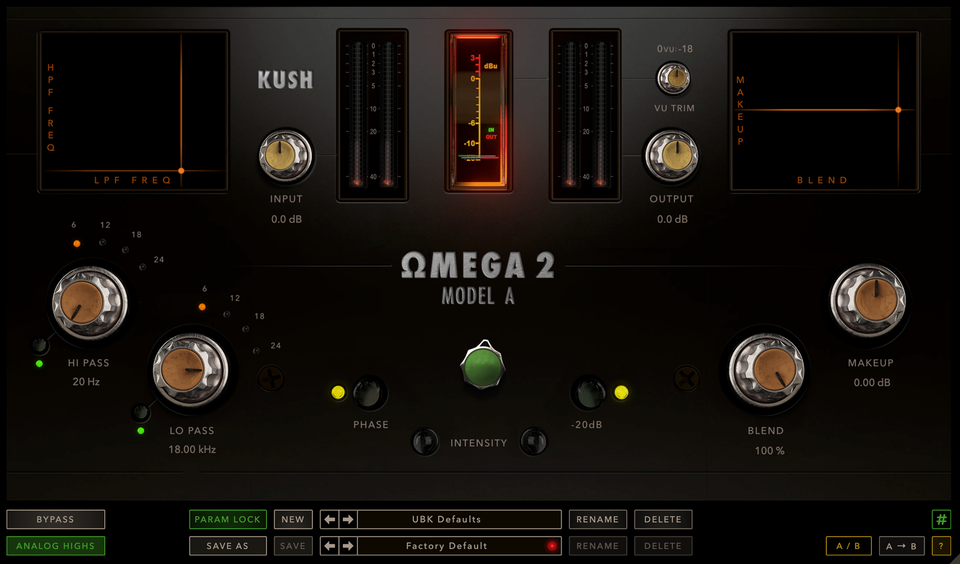The width and height of the screenshot is (960, 564).
Task: Click the Blend knob
Action: pos(767,370)
